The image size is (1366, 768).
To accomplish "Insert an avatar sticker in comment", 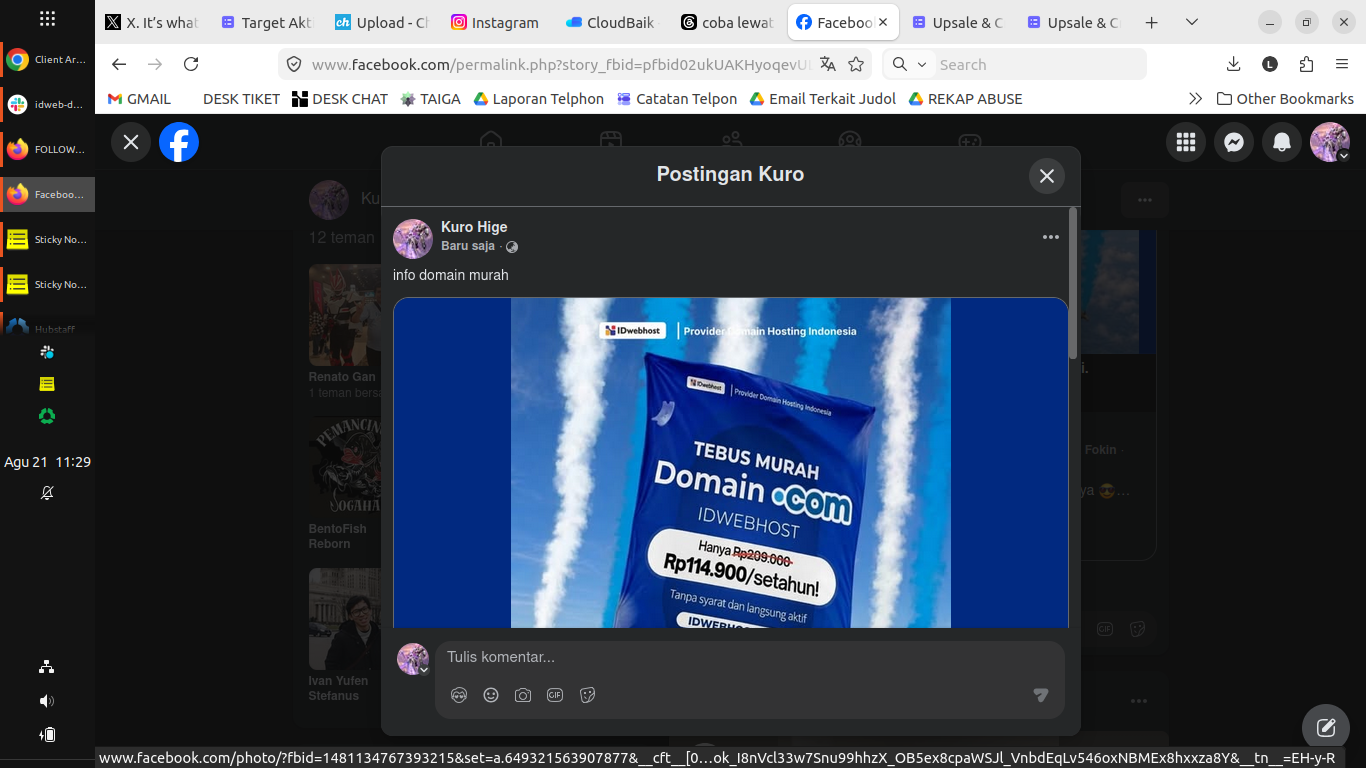I will 459,695.
